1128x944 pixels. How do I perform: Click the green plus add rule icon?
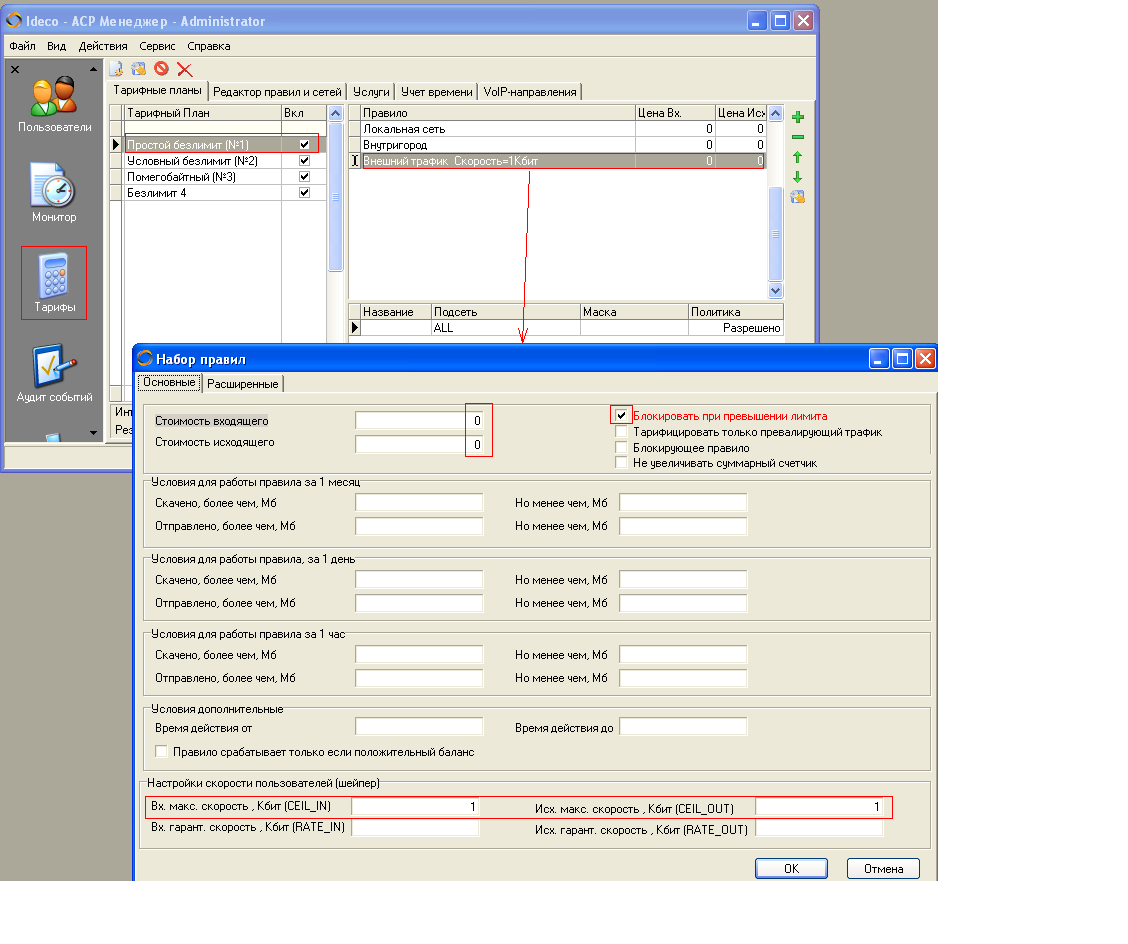(797, 117)
